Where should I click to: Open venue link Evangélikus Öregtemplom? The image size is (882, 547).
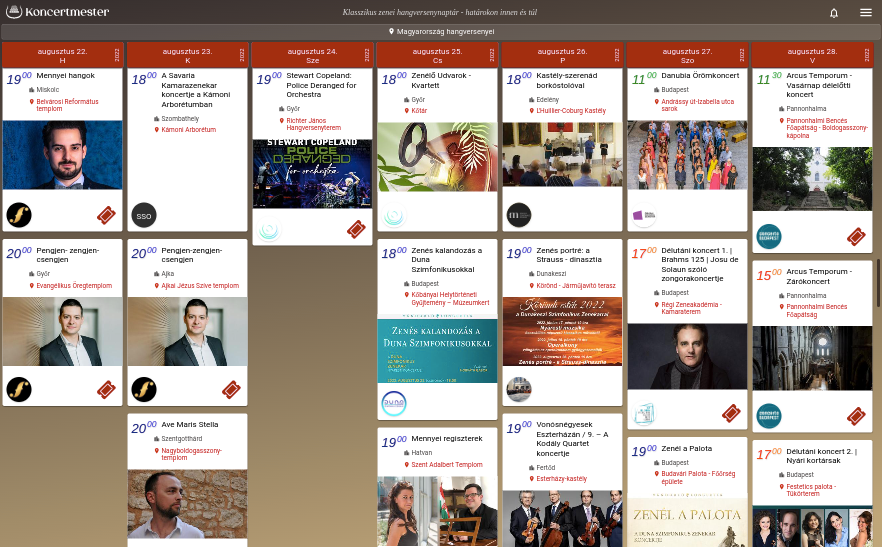pyautogui.click(x=74, y=286)
